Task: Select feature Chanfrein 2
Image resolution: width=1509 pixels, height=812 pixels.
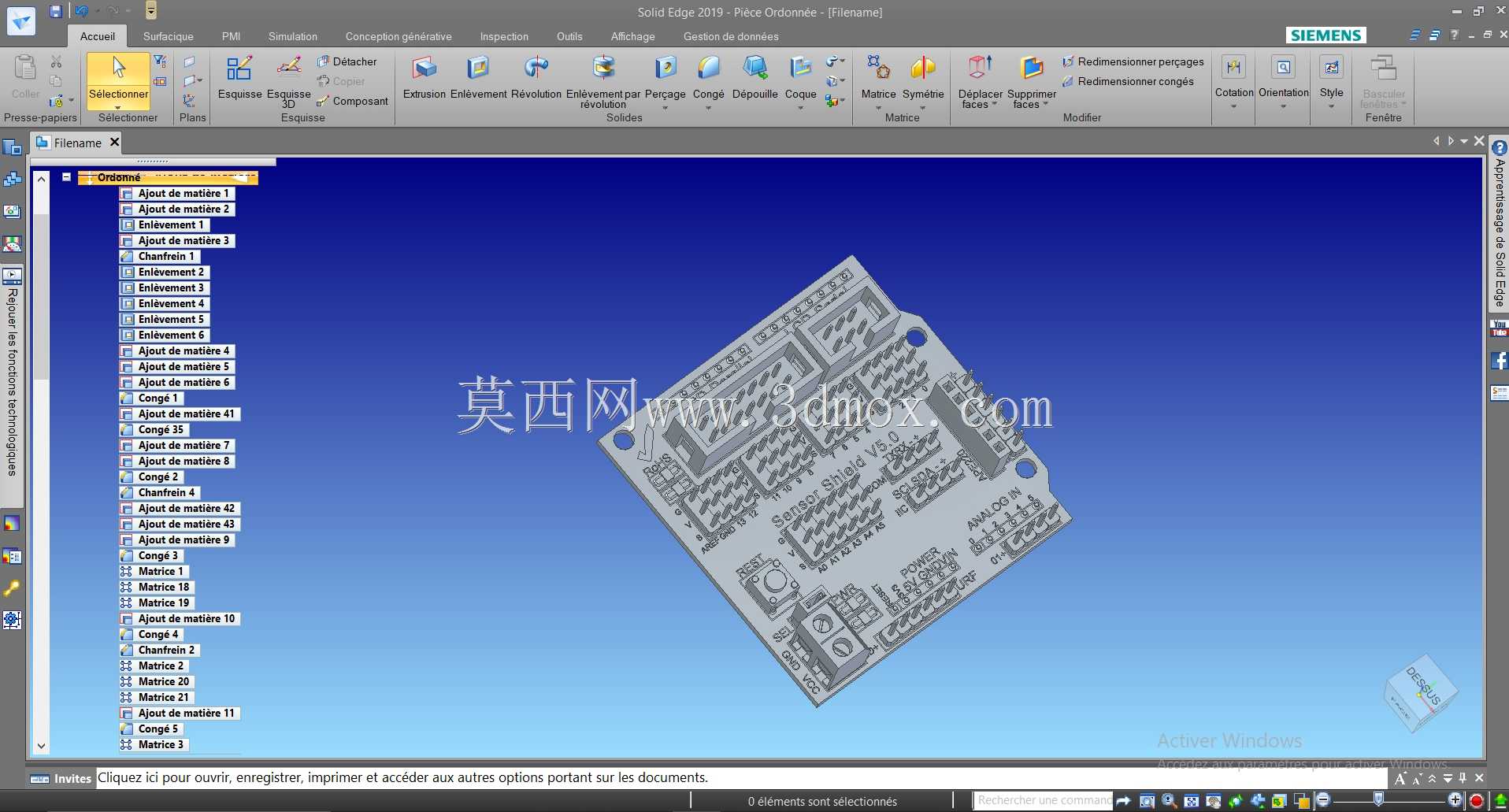Action: (x=160, y=650)
